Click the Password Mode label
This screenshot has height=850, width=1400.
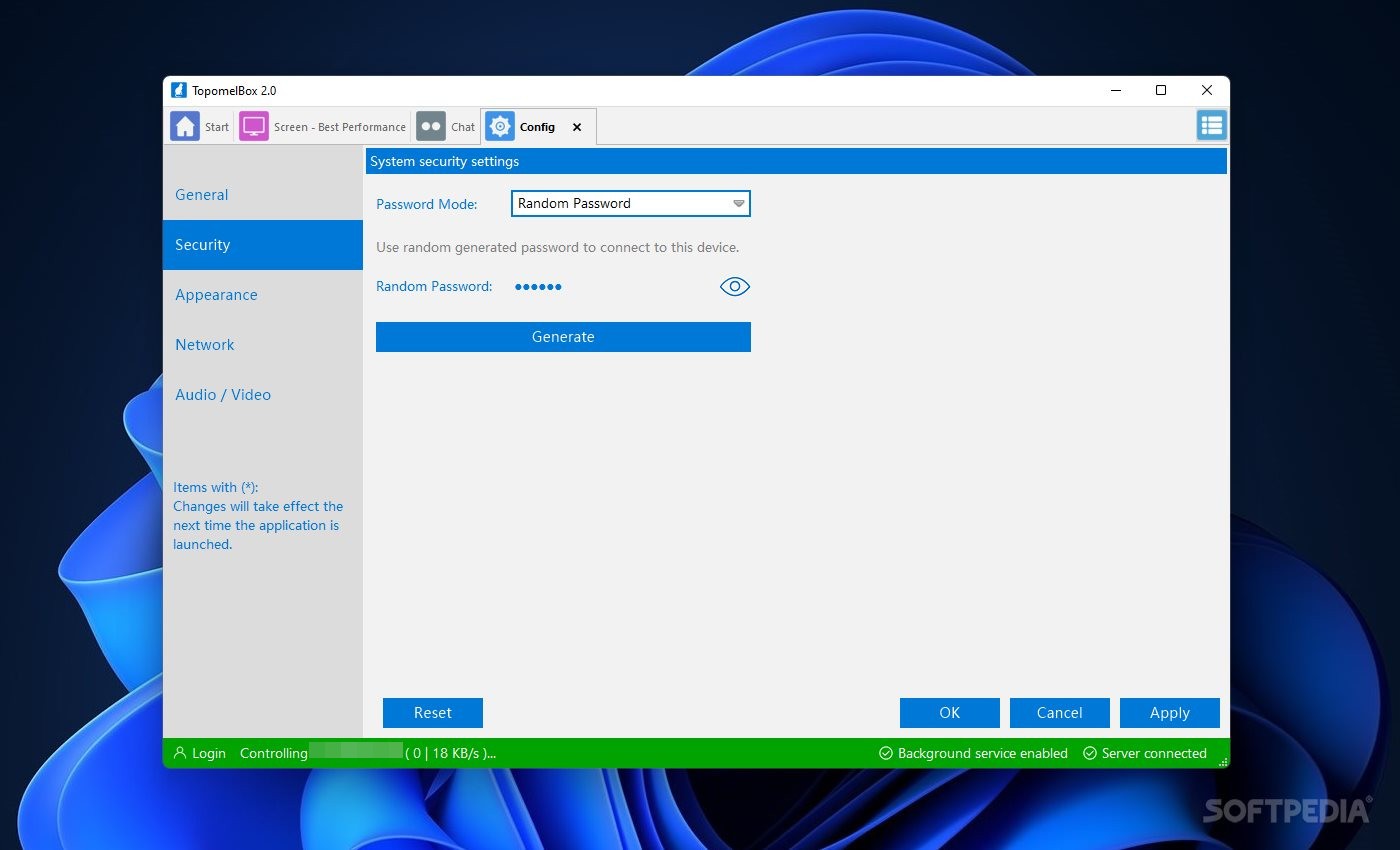[427, 204]
